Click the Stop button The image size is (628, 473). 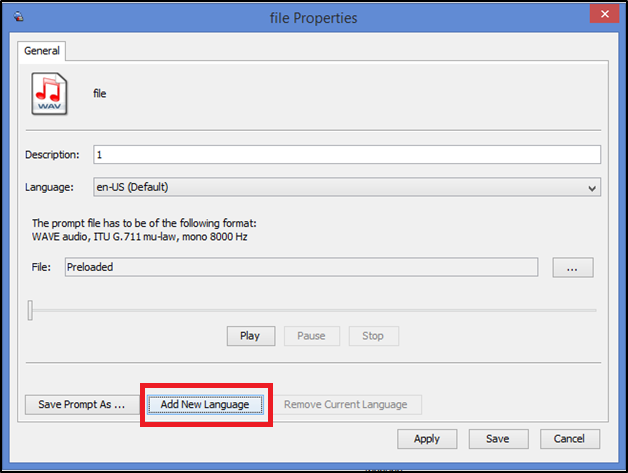(x=373, y=336)
